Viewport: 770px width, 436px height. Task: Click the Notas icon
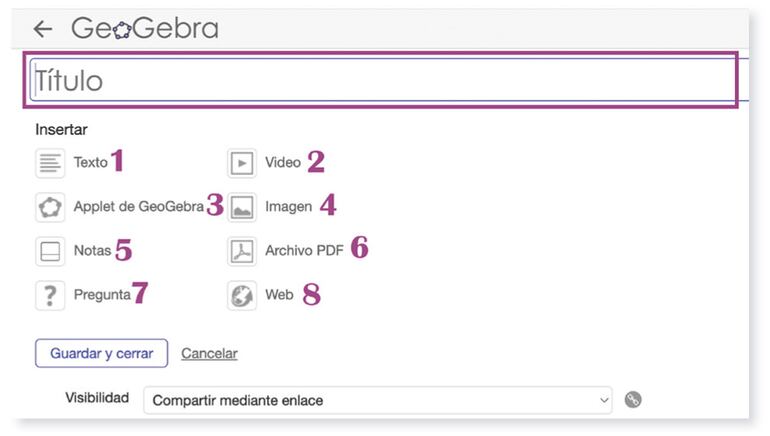pyautogui.click(x=50, y=251)
